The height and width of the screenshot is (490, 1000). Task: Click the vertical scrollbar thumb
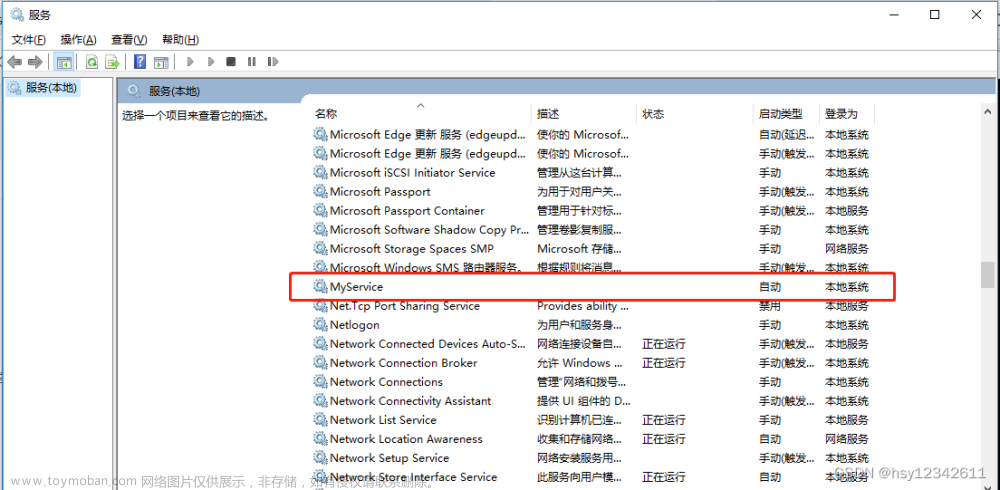click(988, 274)
